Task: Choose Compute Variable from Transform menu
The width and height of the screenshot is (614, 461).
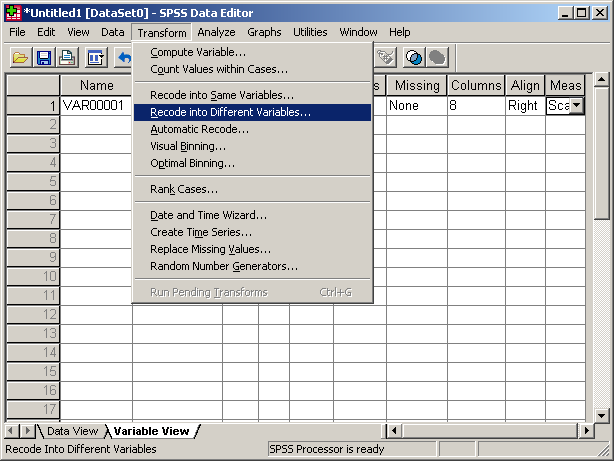Action: coord(253,52)
